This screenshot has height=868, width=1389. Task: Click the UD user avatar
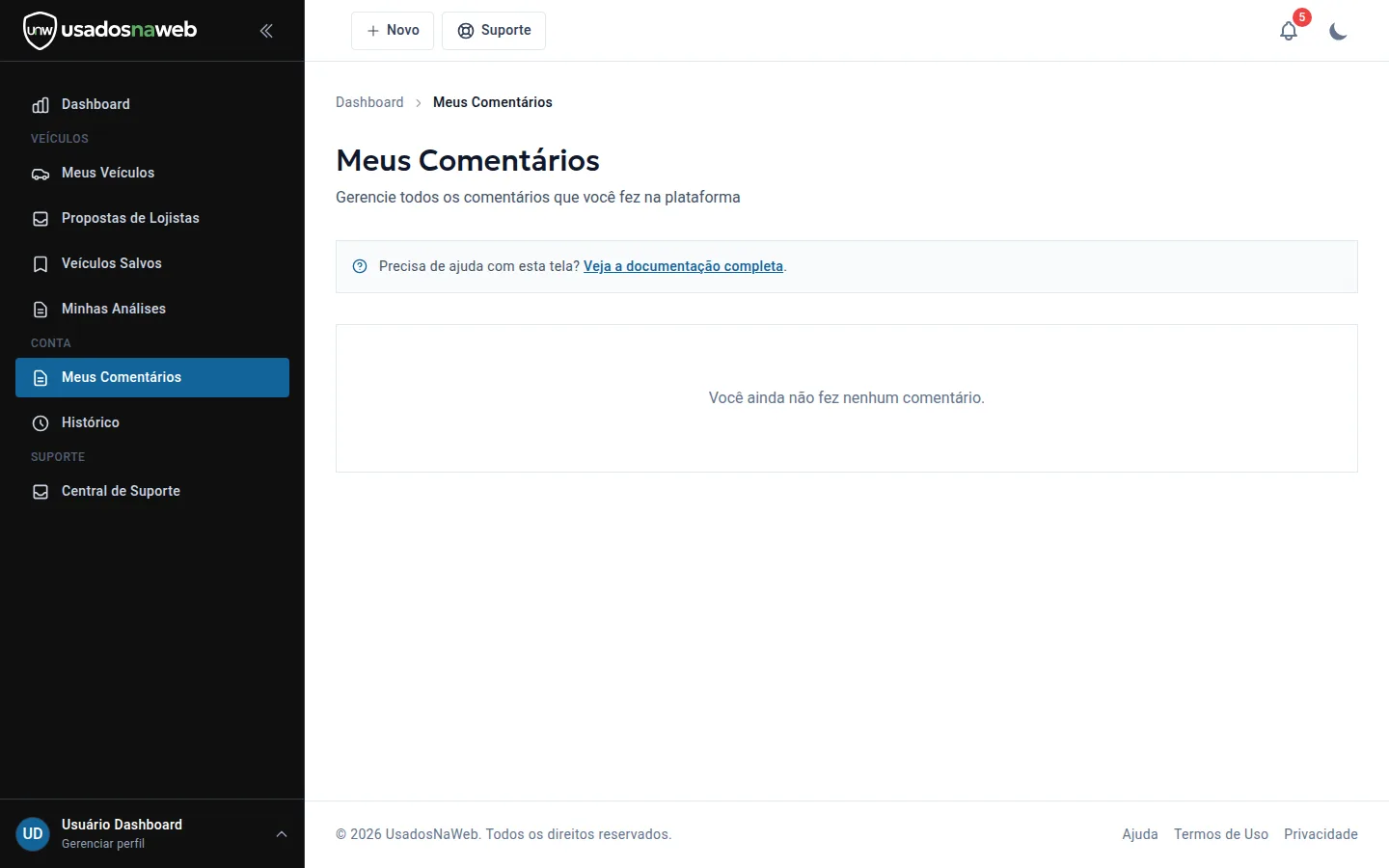point(33,834)
